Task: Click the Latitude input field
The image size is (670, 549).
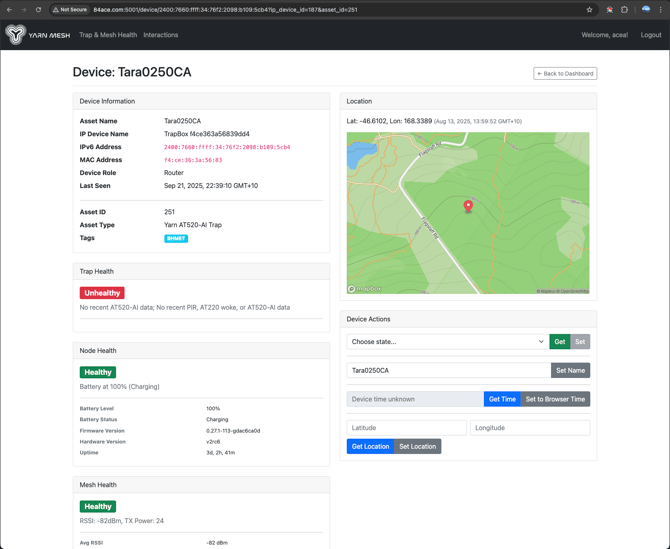Action: pos(406,428)
